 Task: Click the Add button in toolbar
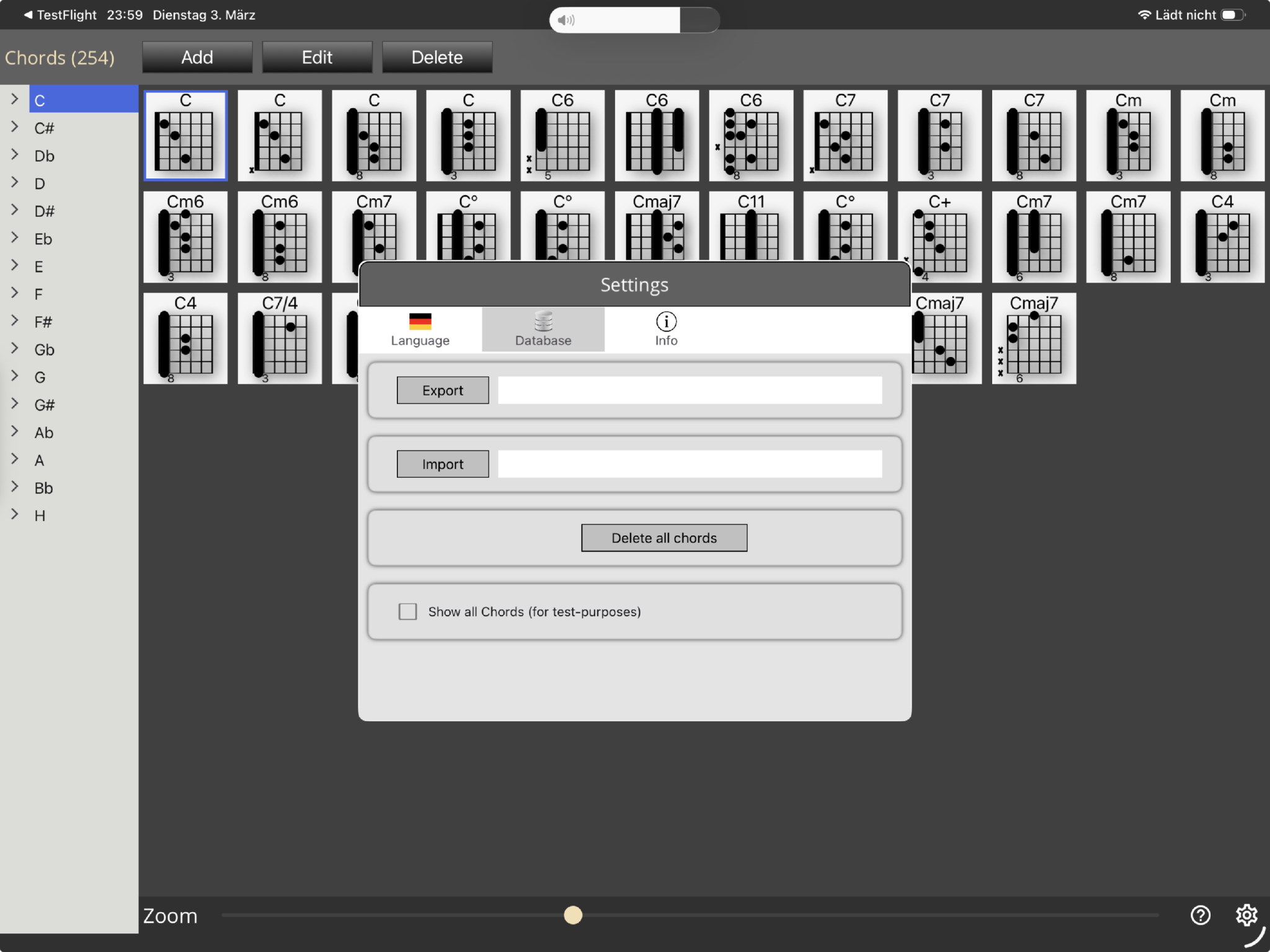(x=197, y=58)
